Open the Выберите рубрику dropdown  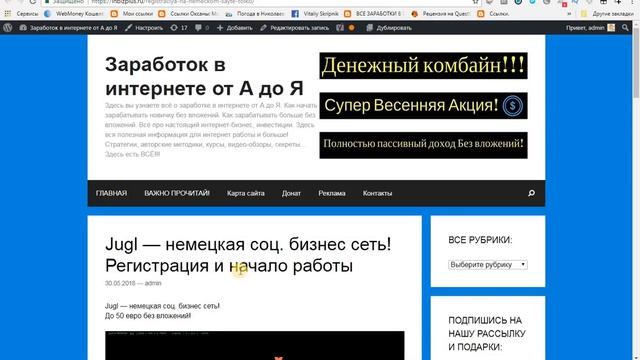488,264
